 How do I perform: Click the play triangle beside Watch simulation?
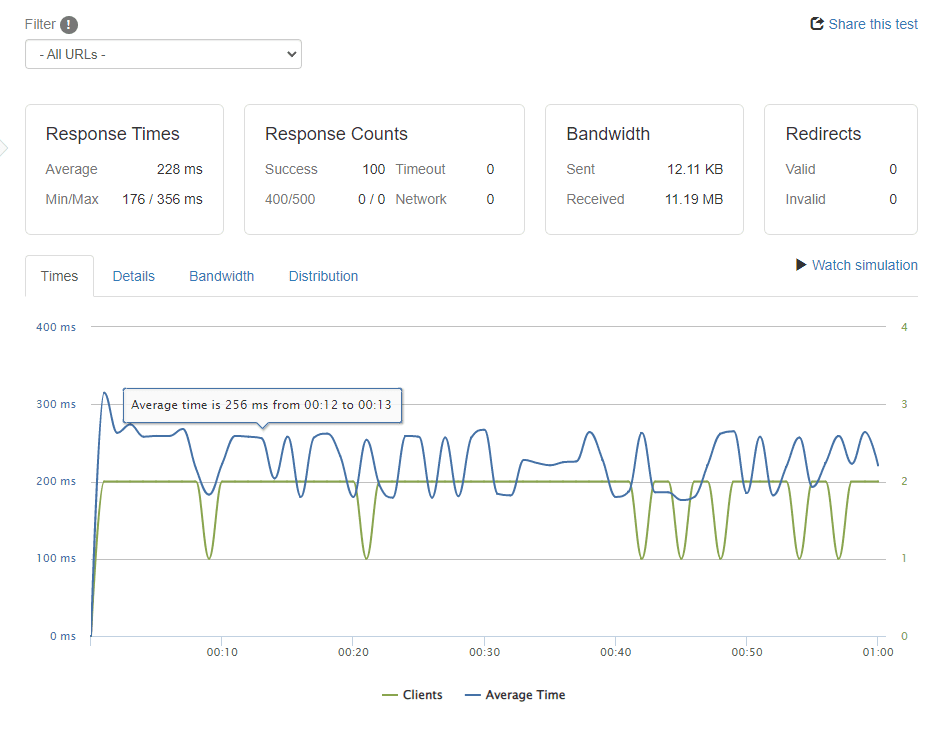pyautogui.click(x=800, y=265)
